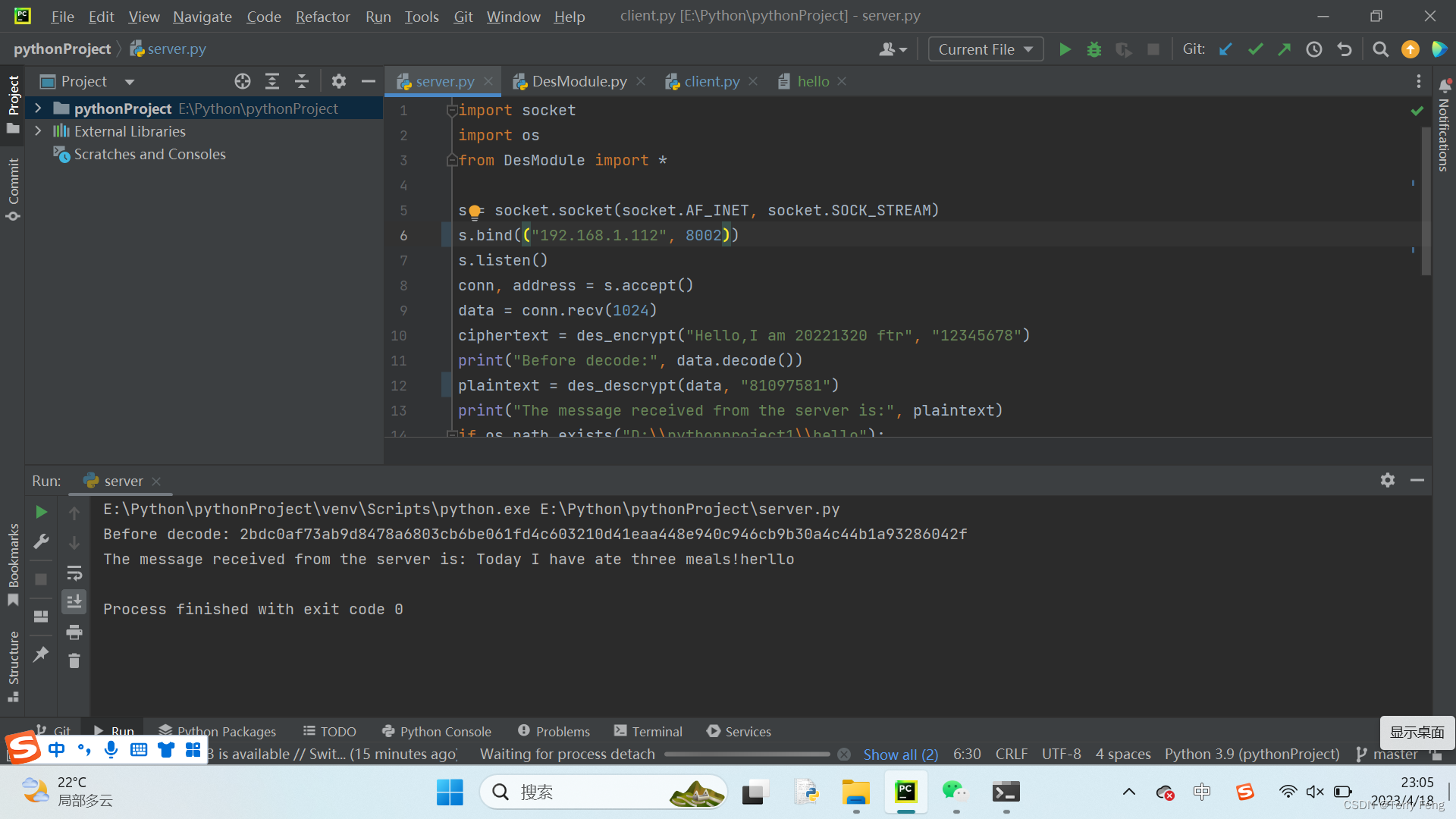Open the Git menu in menu bar
1456x819 pixels.
[x=463, y=15]
